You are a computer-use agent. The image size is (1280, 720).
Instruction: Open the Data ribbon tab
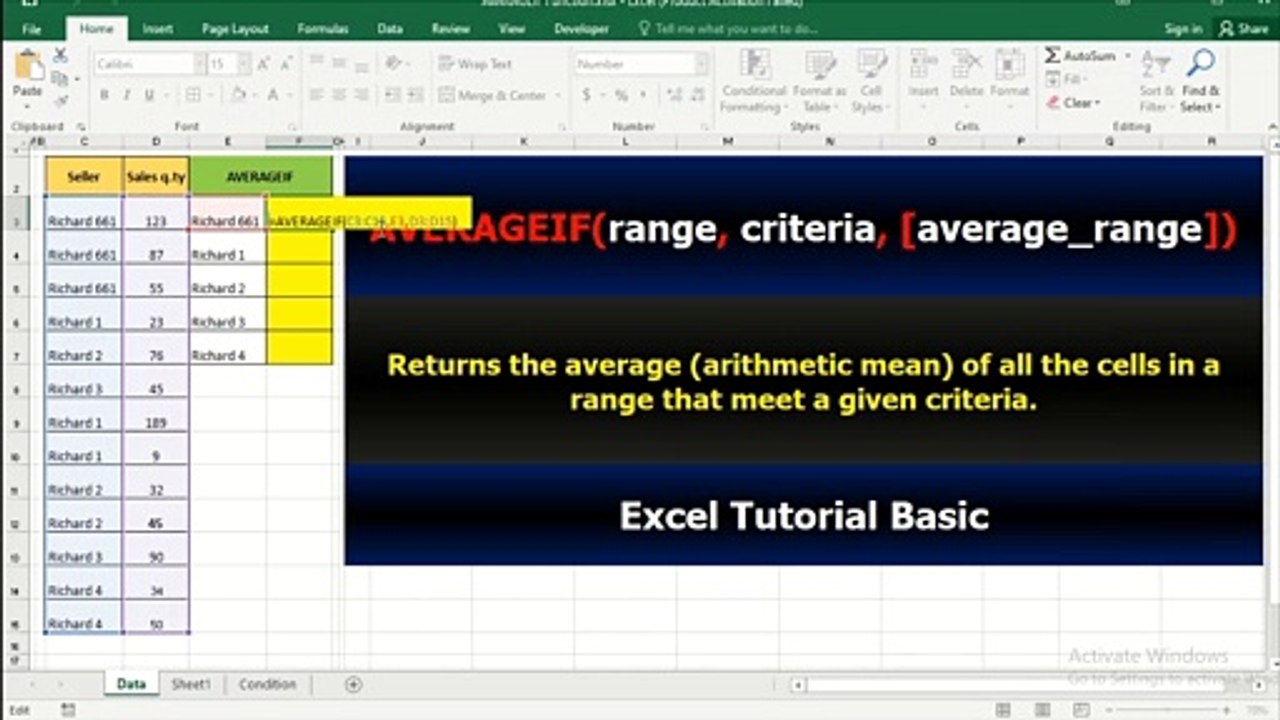(390, 29)
